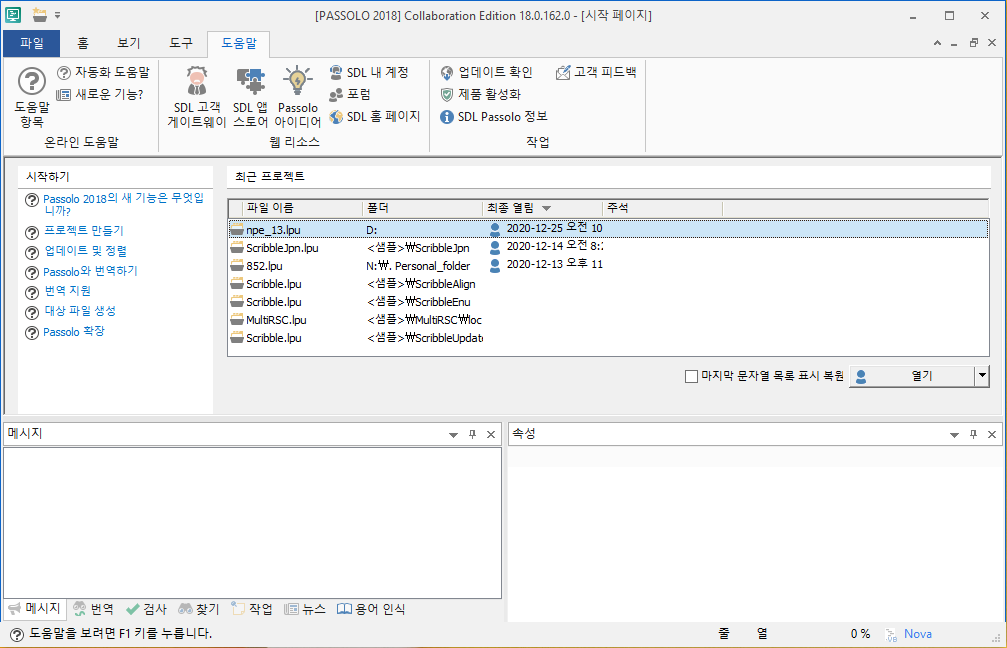Switch to the 용어 인식 bottom tab
Viewport: 1007px width, 648px height.
[371, 609]
